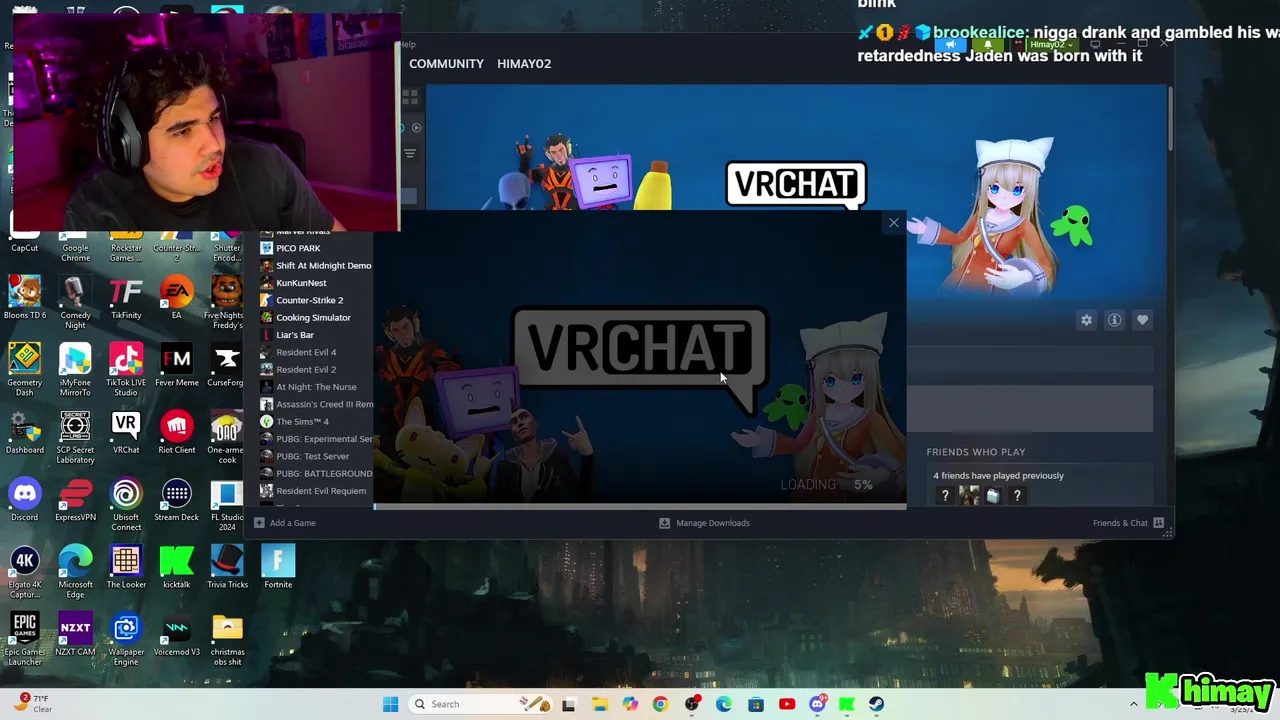
Task: Click the VRChat desktop shortcut icon
Action: click(x=126, y=432)
